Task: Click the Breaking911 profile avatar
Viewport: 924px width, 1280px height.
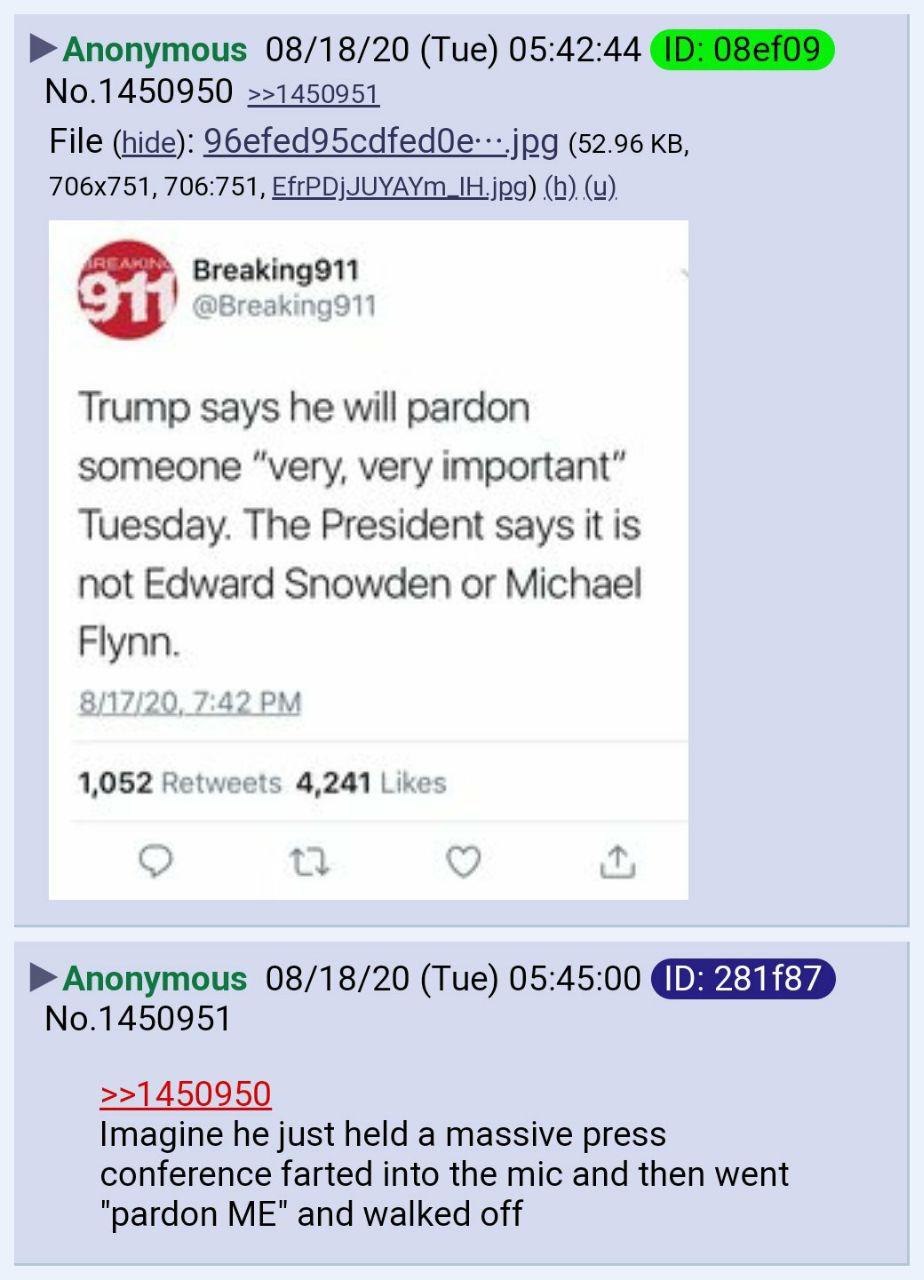Action: (127, 289)
